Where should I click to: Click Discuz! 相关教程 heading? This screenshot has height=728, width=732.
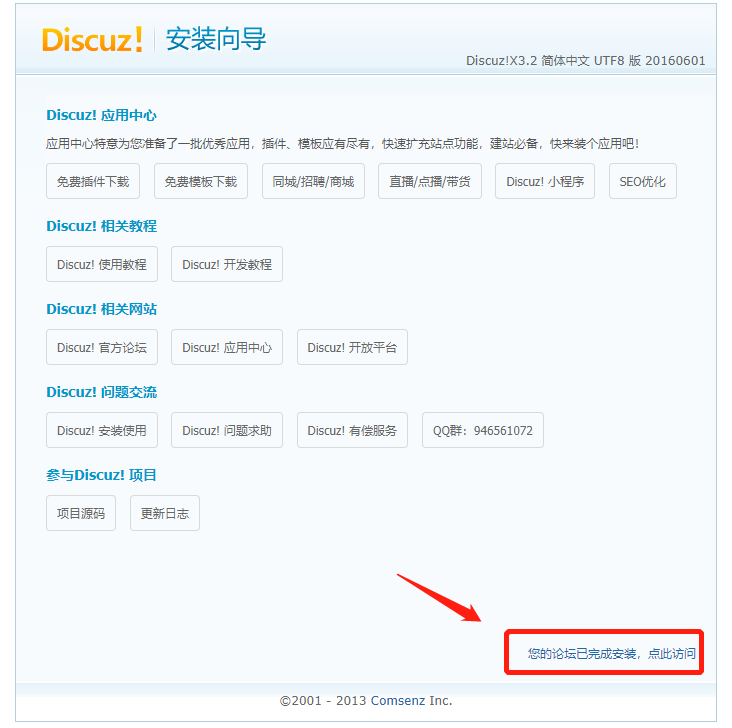pyautogui.click(x=101, y=226)
